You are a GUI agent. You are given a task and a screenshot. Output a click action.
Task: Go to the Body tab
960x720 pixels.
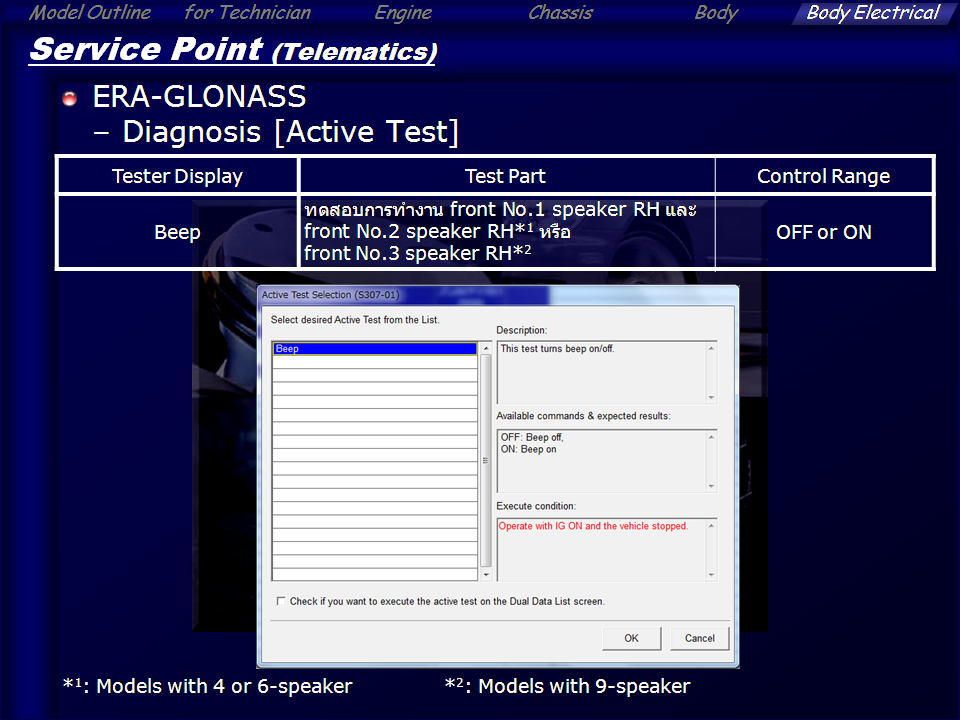click(x=716, y=12)
